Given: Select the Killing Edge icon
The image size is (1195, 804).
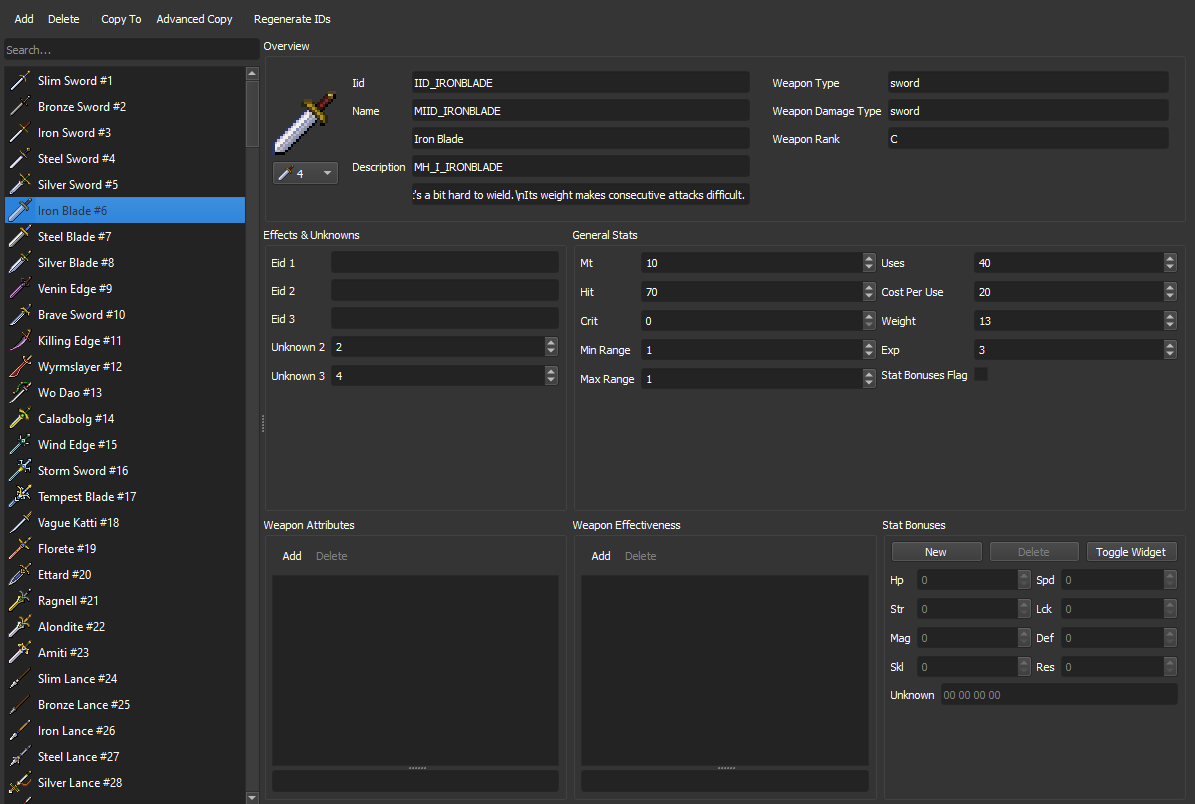Looking at the screenshot, I should (x=20, y=341).
